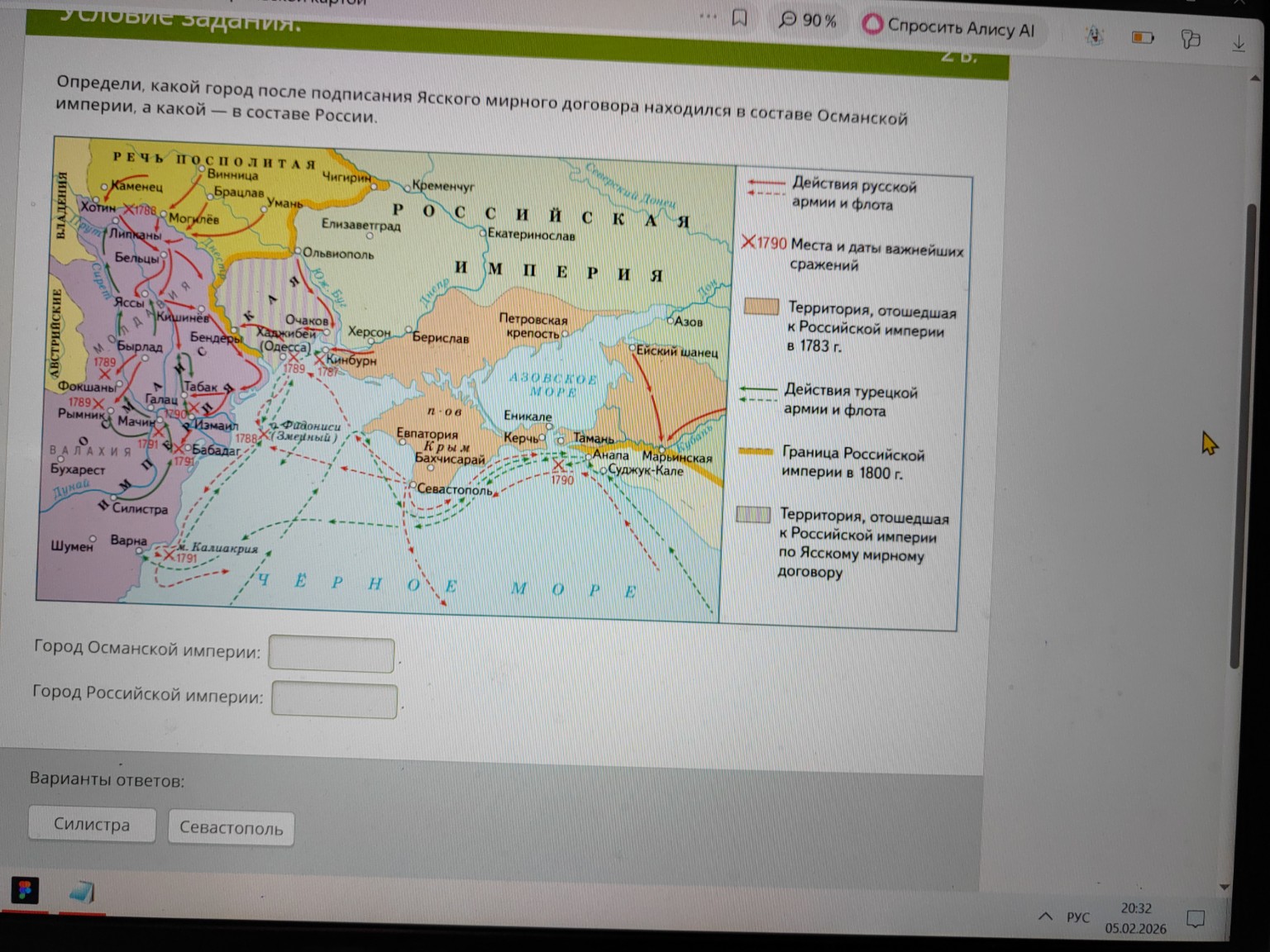Click the scroll-down arrow at scrollbar bottom

[x=1225, y=887]
